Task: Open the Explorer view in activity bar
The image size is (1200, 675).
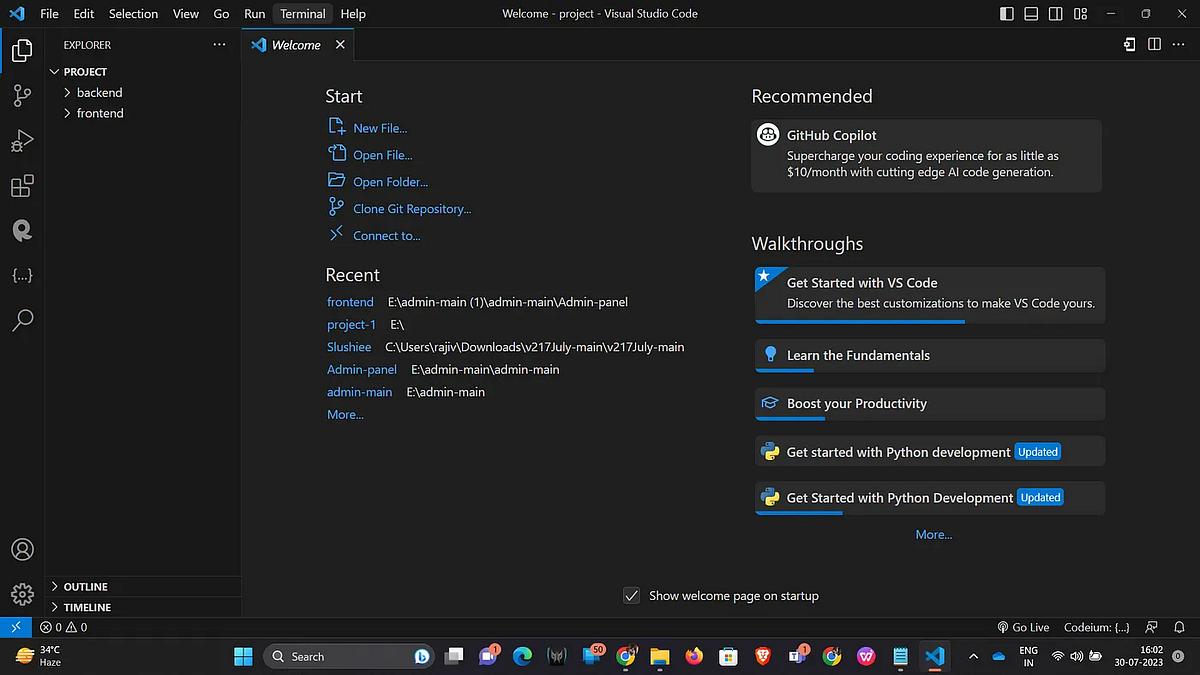Action: [22, 50]
